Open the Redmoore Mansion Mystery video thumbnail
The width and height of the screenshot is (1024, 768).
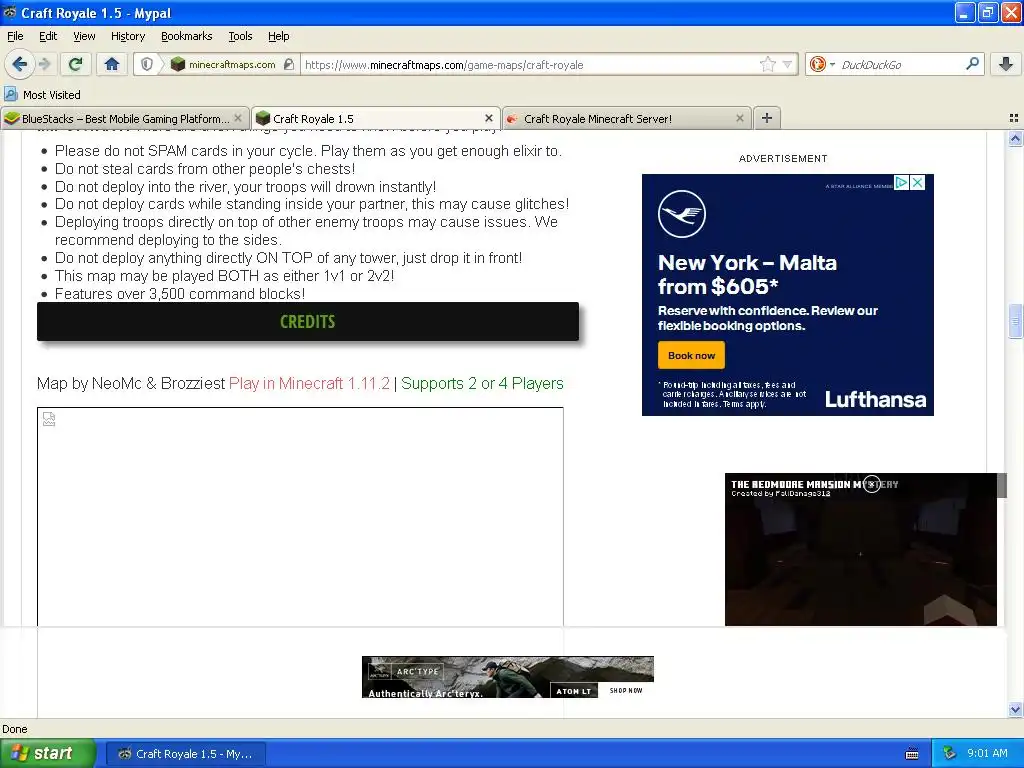(x=861, y=549)
